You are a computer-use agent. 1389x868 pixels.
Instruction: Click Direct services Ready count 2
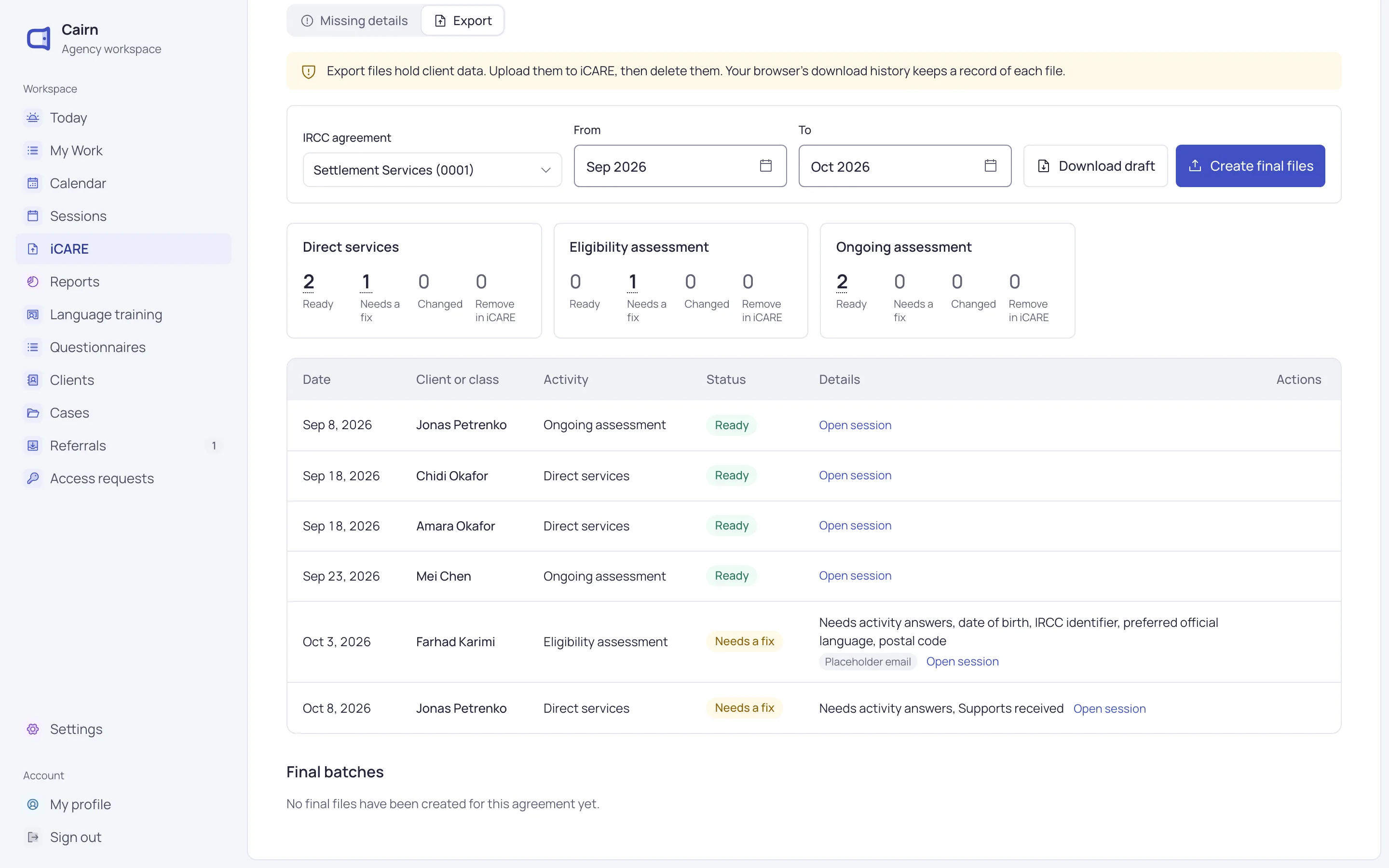point(308,282)
